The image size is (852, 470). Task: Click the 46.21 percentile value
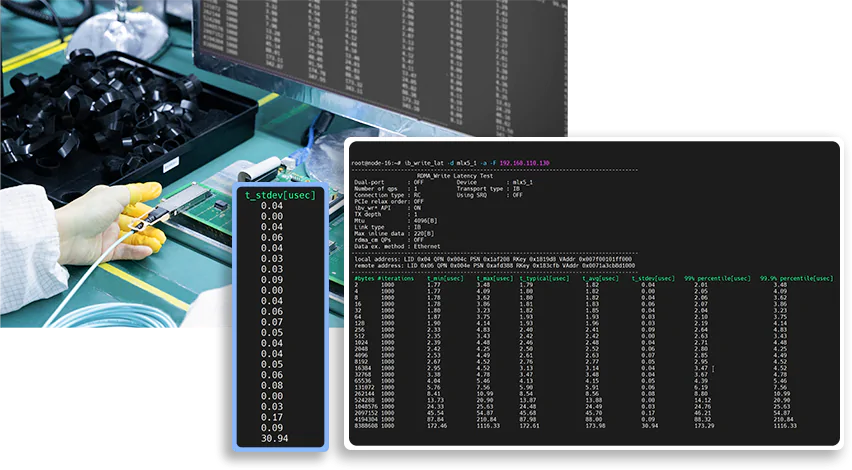(703, 413)
